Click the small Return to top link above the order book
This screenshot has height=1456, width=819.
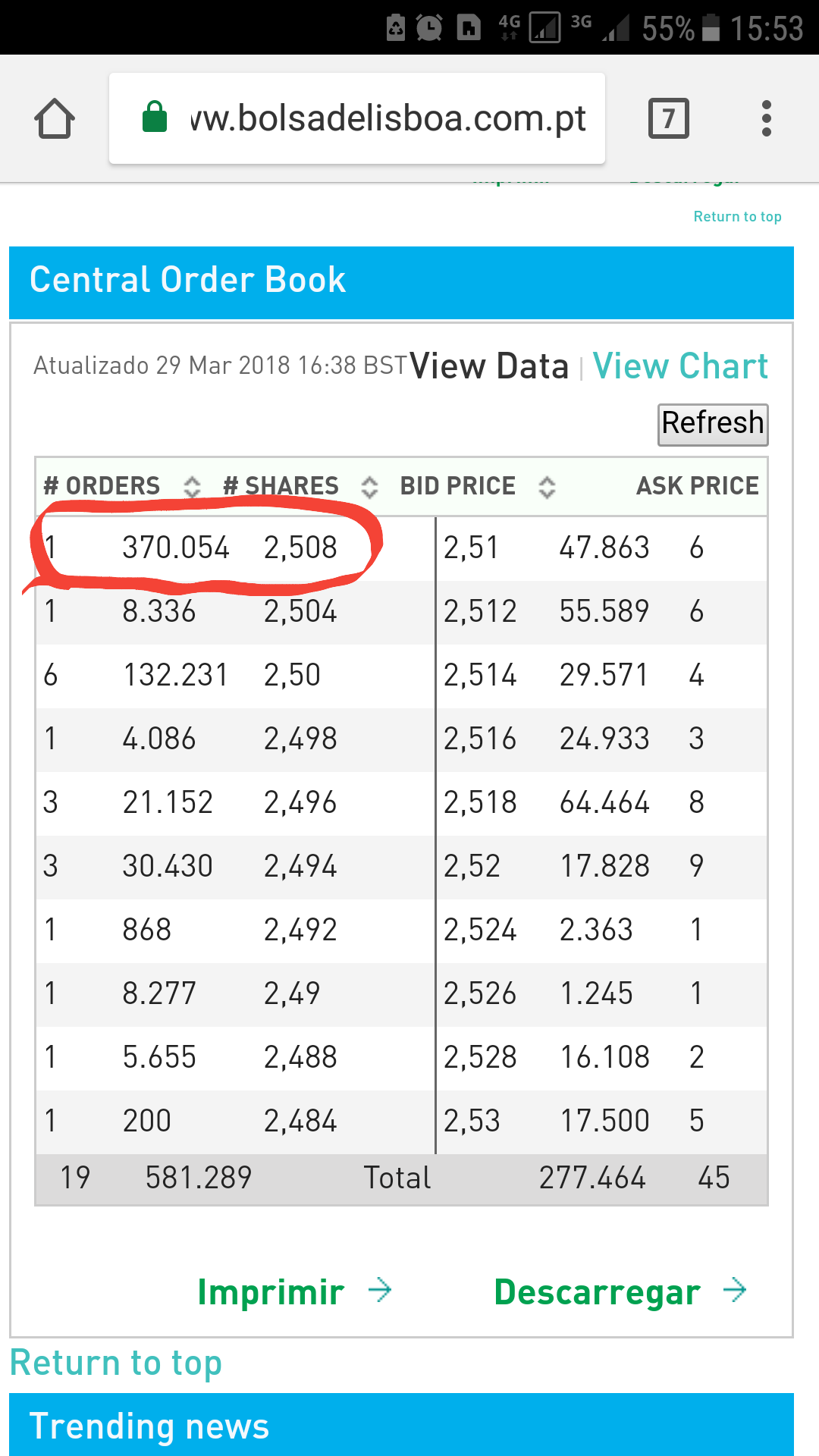pyautogui.click(x=737, y=217)
